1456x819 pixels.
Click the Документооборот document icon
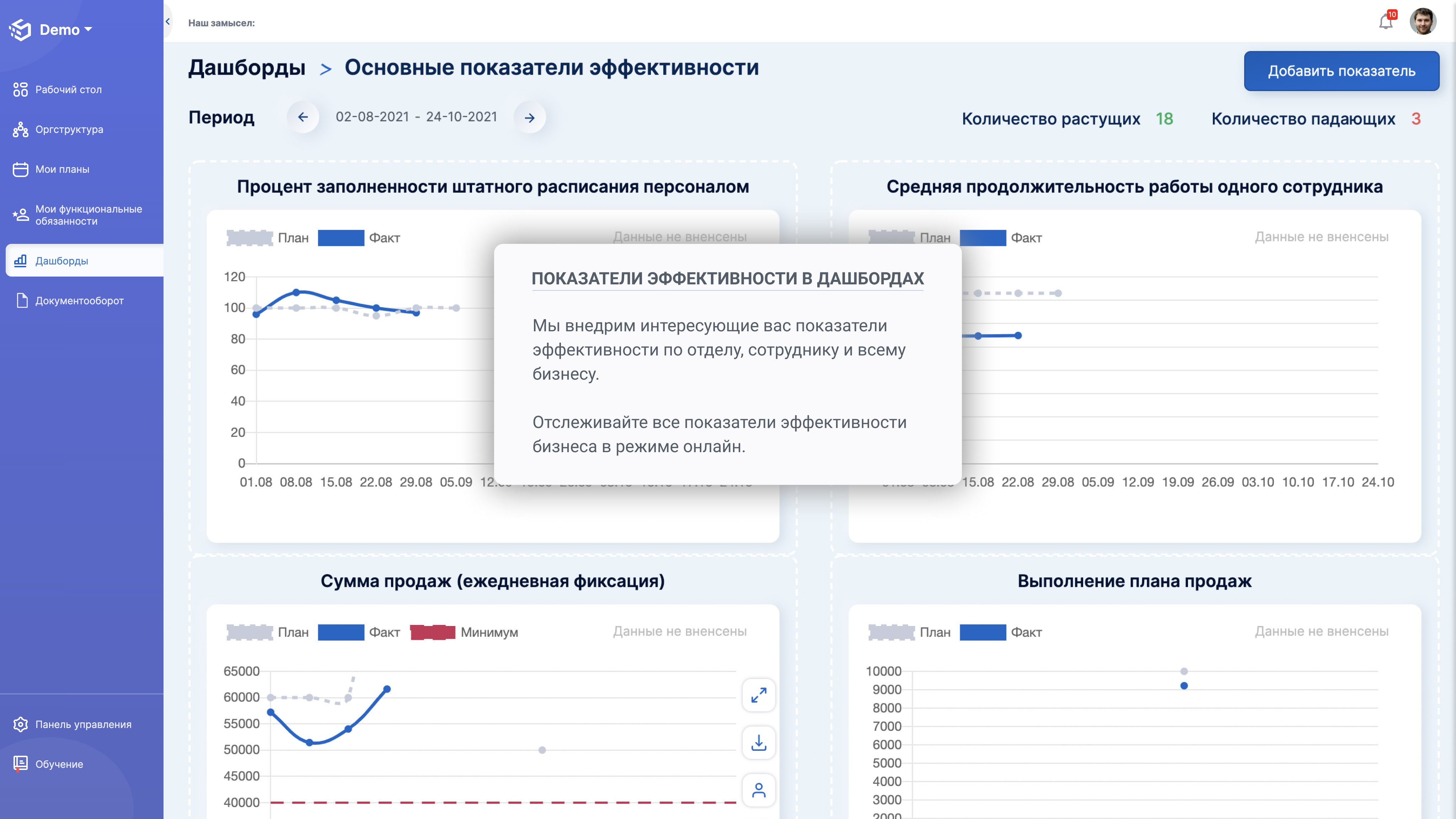click(x=21, y=301)
